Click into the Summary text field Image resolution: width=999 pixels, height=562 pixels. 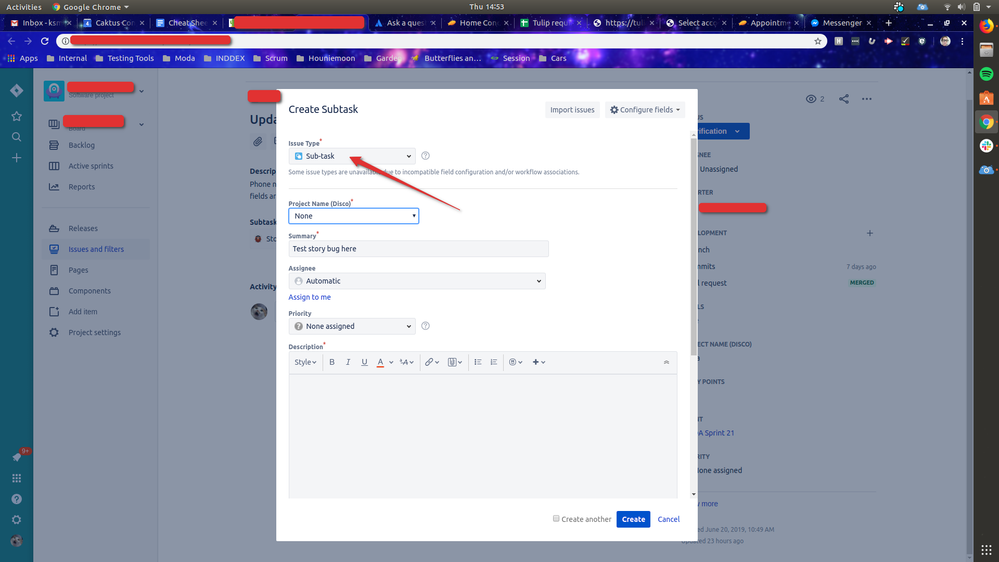click(x=419, y=249)
